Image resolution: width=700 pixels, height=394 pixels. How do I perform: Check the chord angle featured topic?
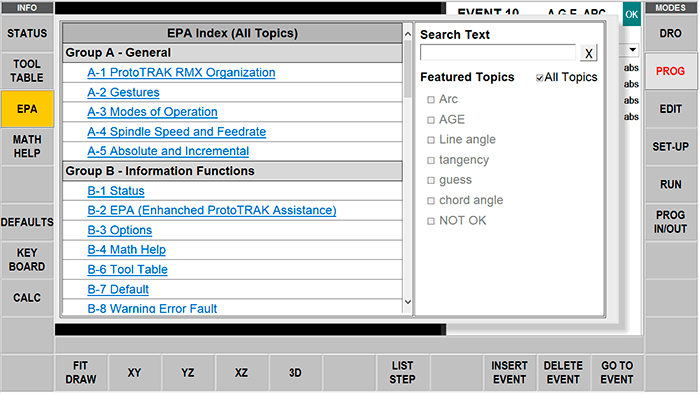pyautogui.click(x=431, y=201)
